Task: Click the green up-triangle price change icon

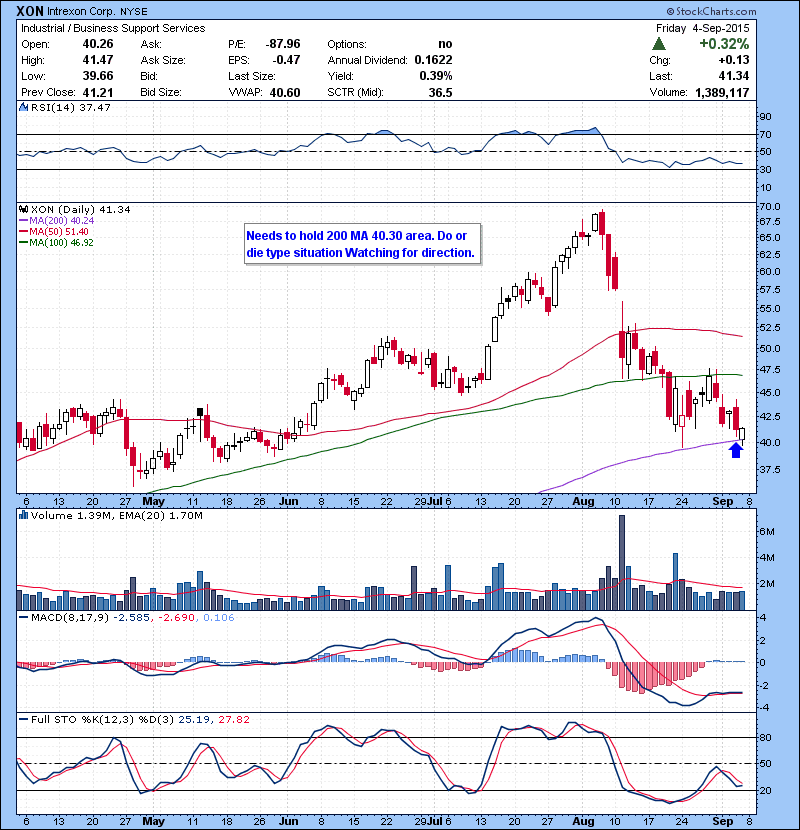Action: (658, 44)
